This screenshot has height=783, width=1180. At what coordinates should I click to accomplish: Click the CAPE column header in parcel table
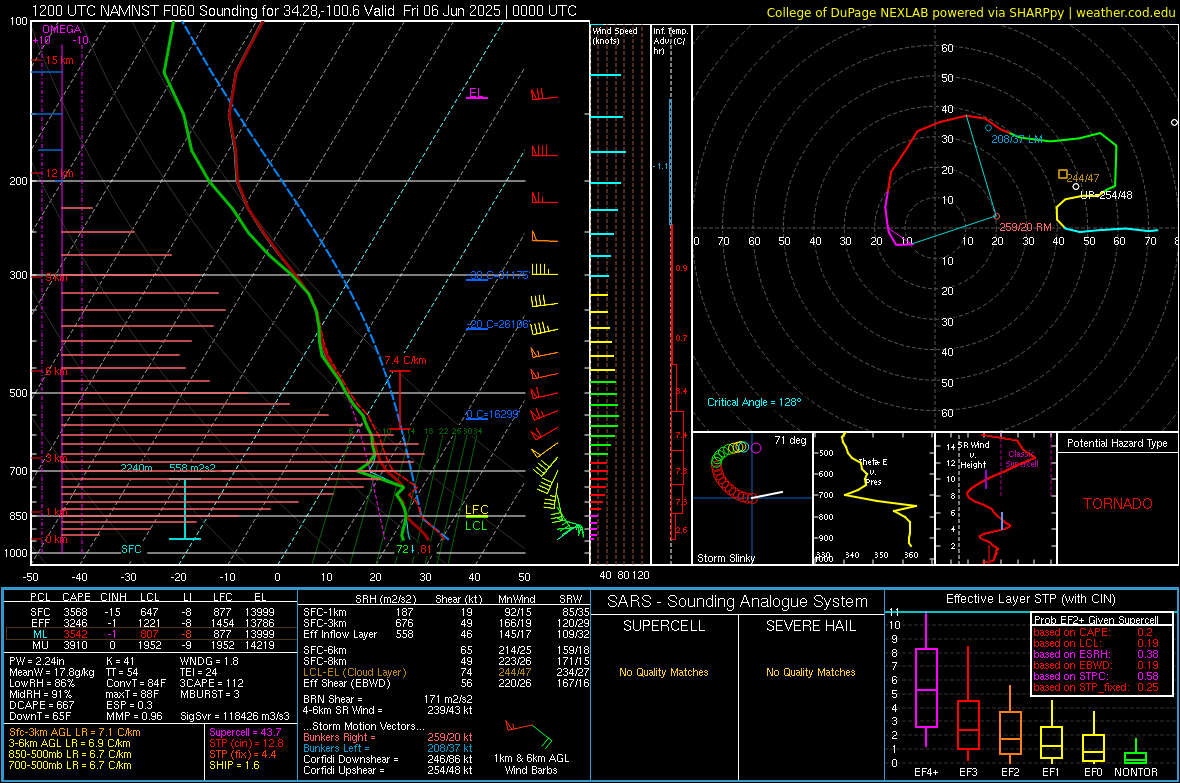(76, 597)
